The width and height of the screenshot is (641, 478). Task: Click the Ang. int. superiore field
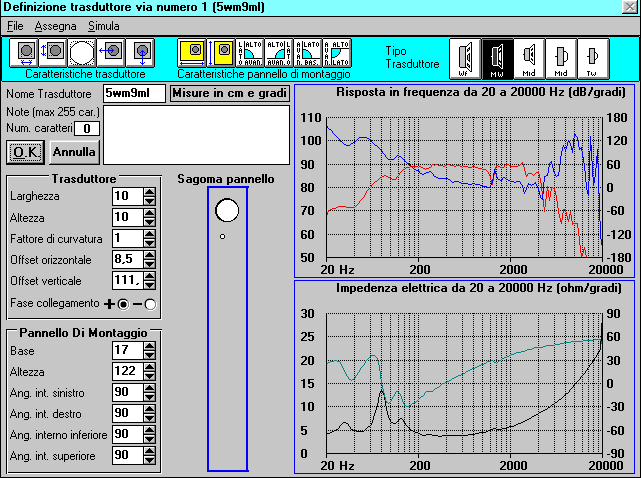(x=128, y=456)
